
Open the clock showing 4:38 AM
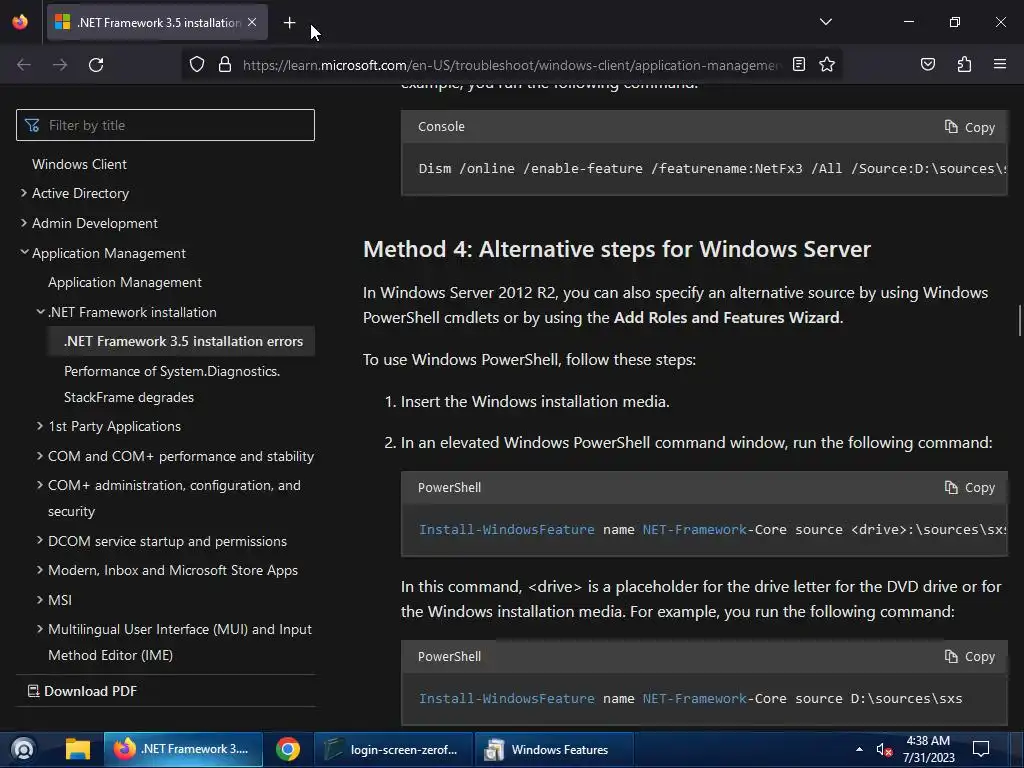coord(928,749)
